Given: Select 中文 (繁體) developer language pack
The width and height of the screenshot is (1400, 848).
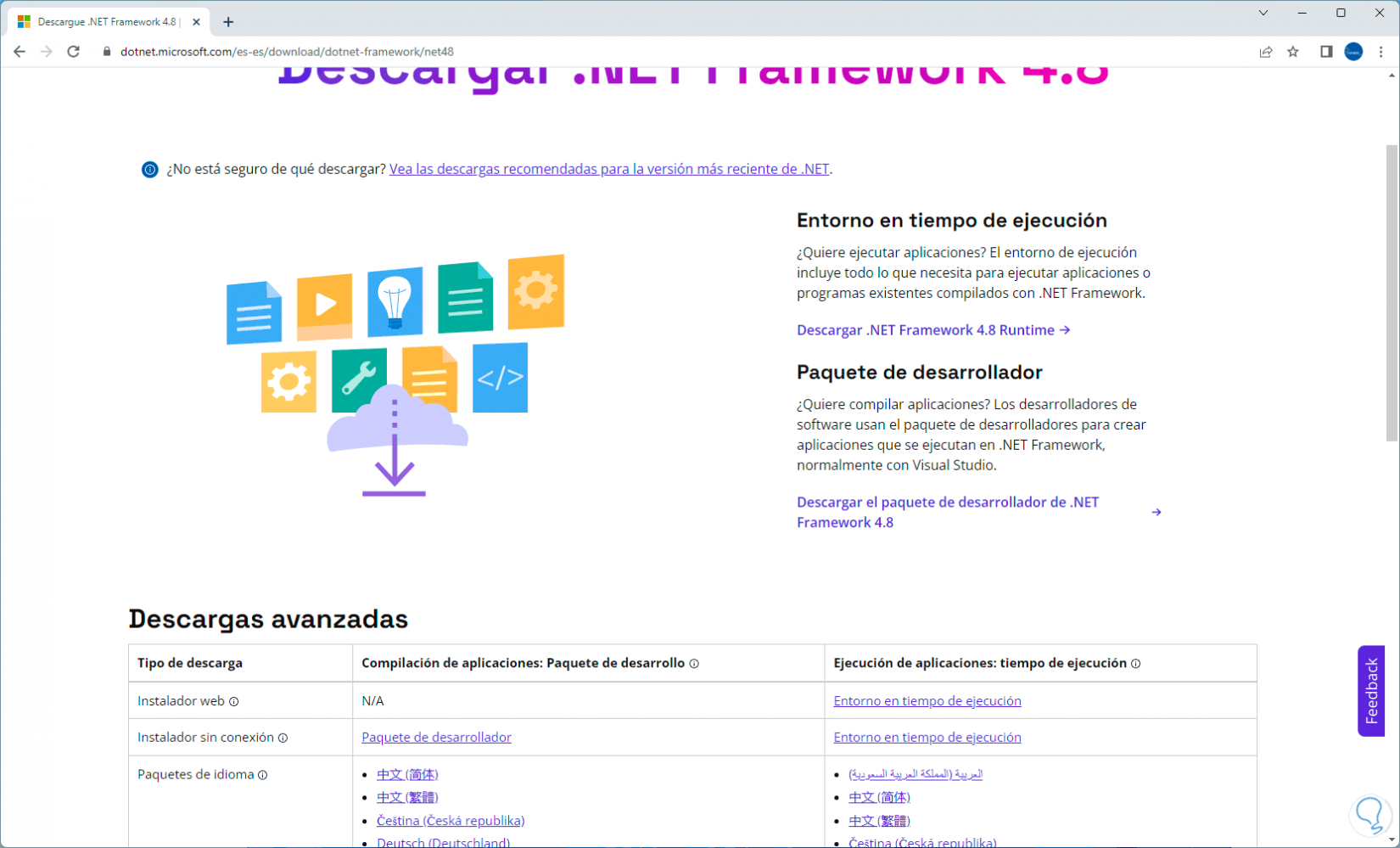Looking at the screenshot, I should coord(407,797).
